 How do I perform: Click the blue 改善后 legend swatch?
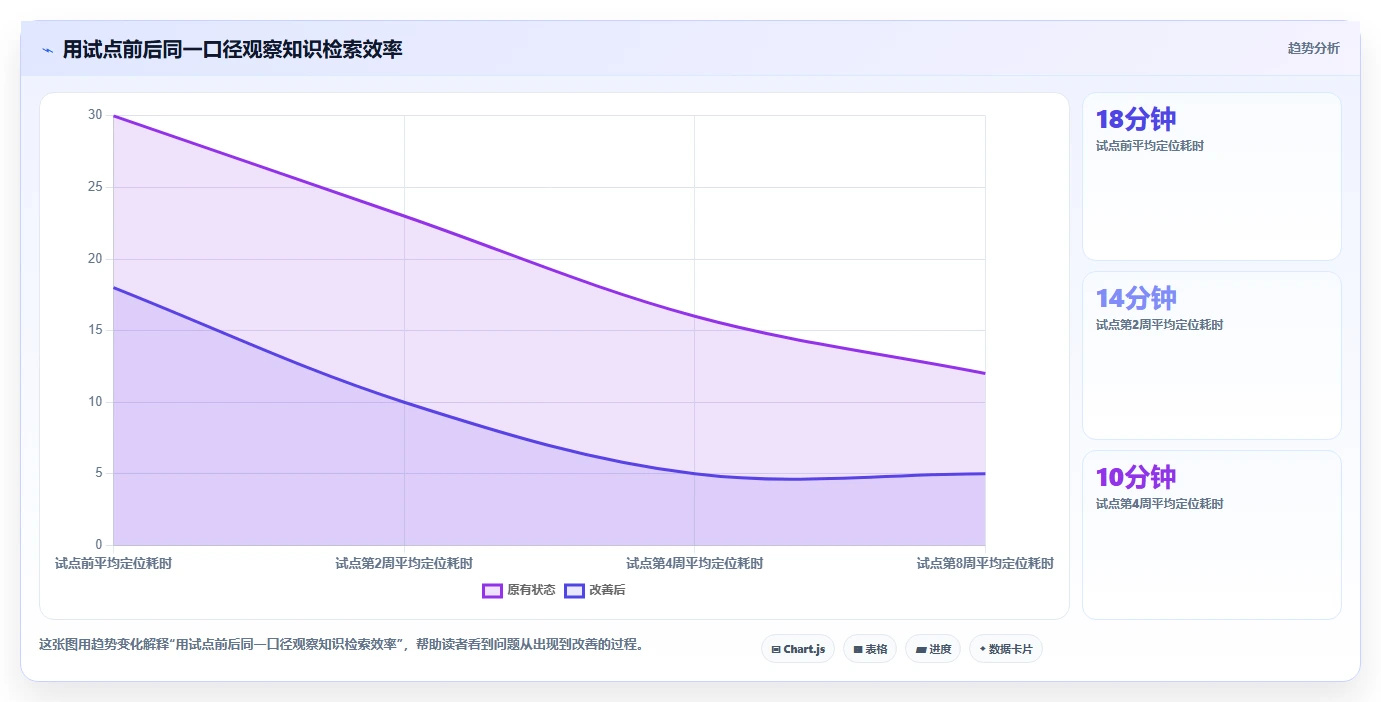coord(574,590)
